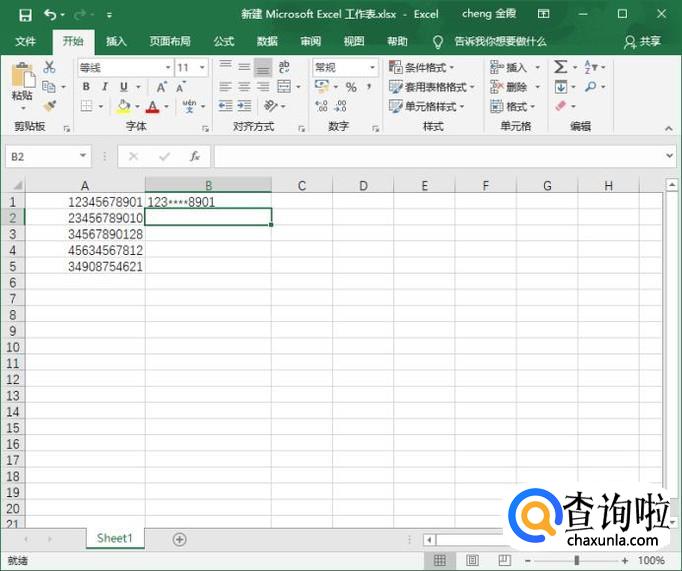
Task: Click the Comma Style icon
Action: pos(369,87)
